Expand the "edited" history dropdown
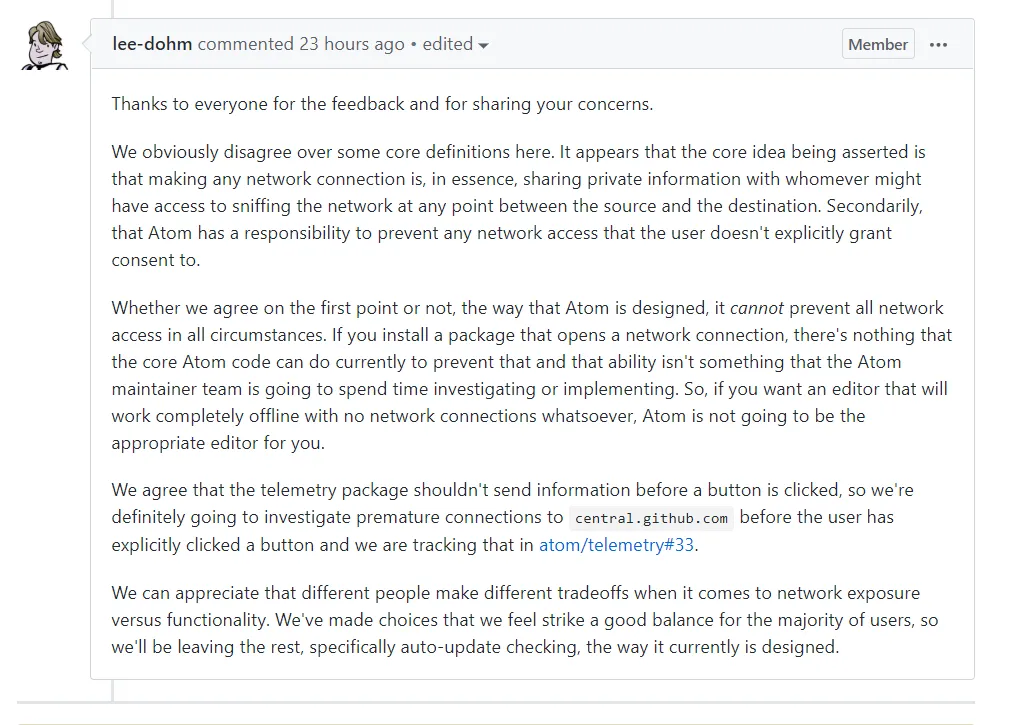The image size is (1011, 725). pyautogui.click(x=456, y=45)
